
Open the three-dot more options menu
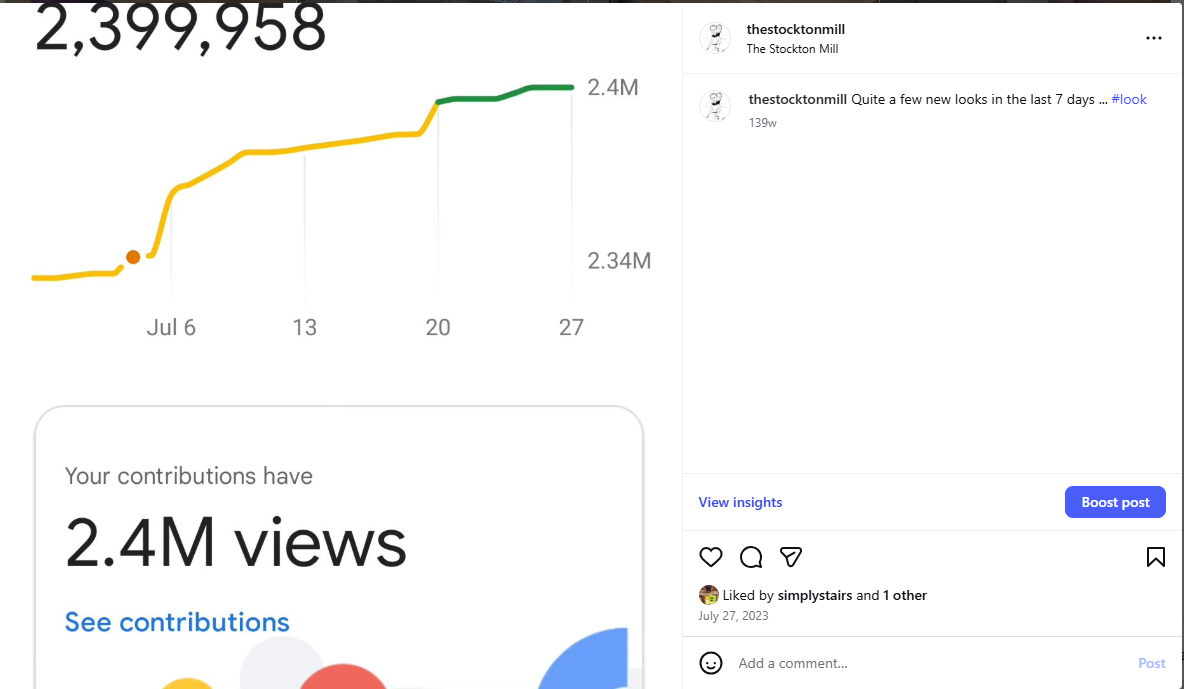(1154, 38)
